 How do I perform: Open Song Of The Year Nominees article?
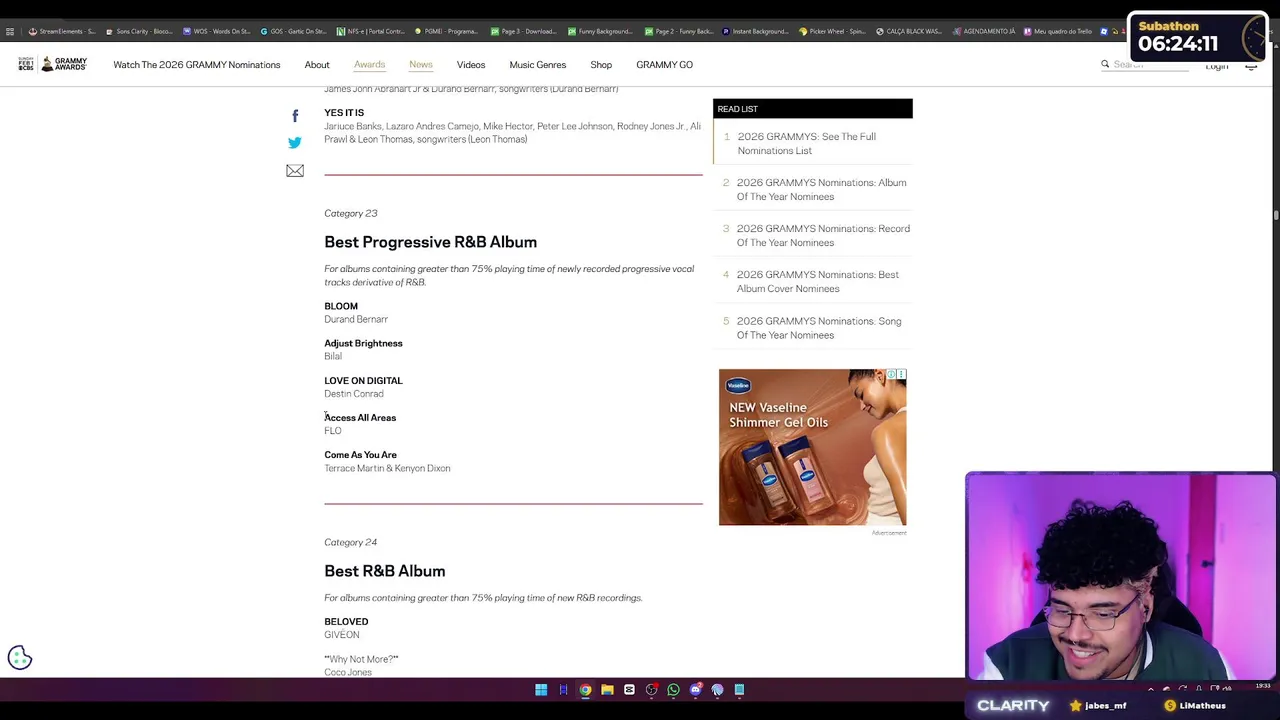click(818, 328)
